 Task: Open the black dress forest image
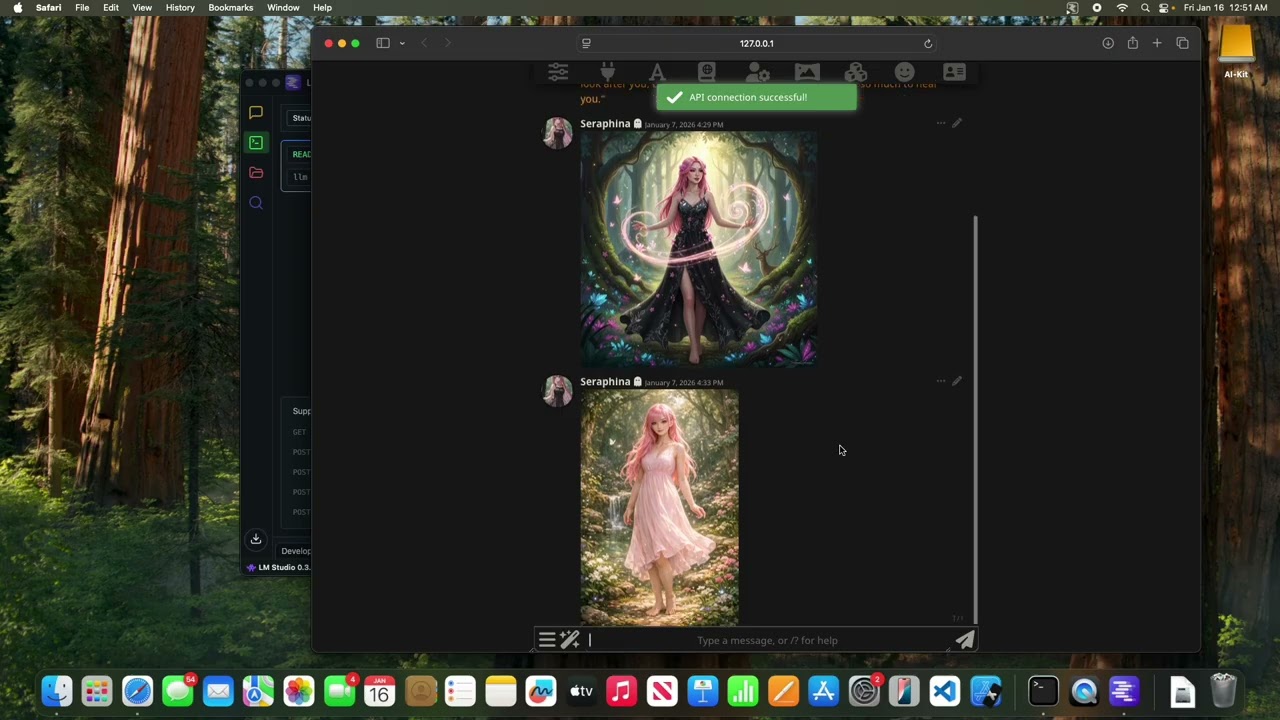698,249
